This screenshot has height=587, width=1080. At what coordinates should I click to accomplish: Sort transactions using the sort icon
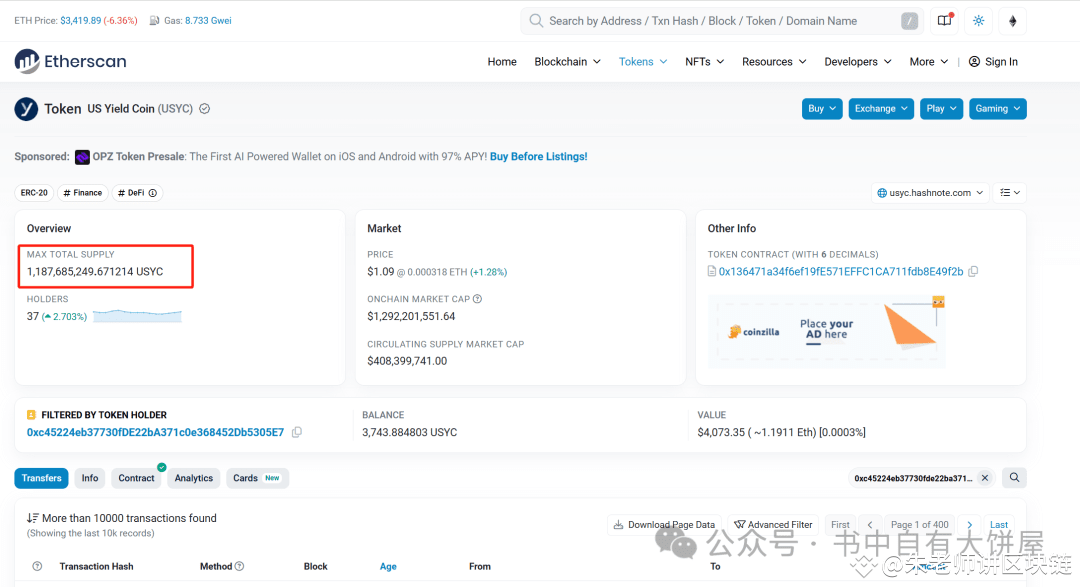[32, 518]
